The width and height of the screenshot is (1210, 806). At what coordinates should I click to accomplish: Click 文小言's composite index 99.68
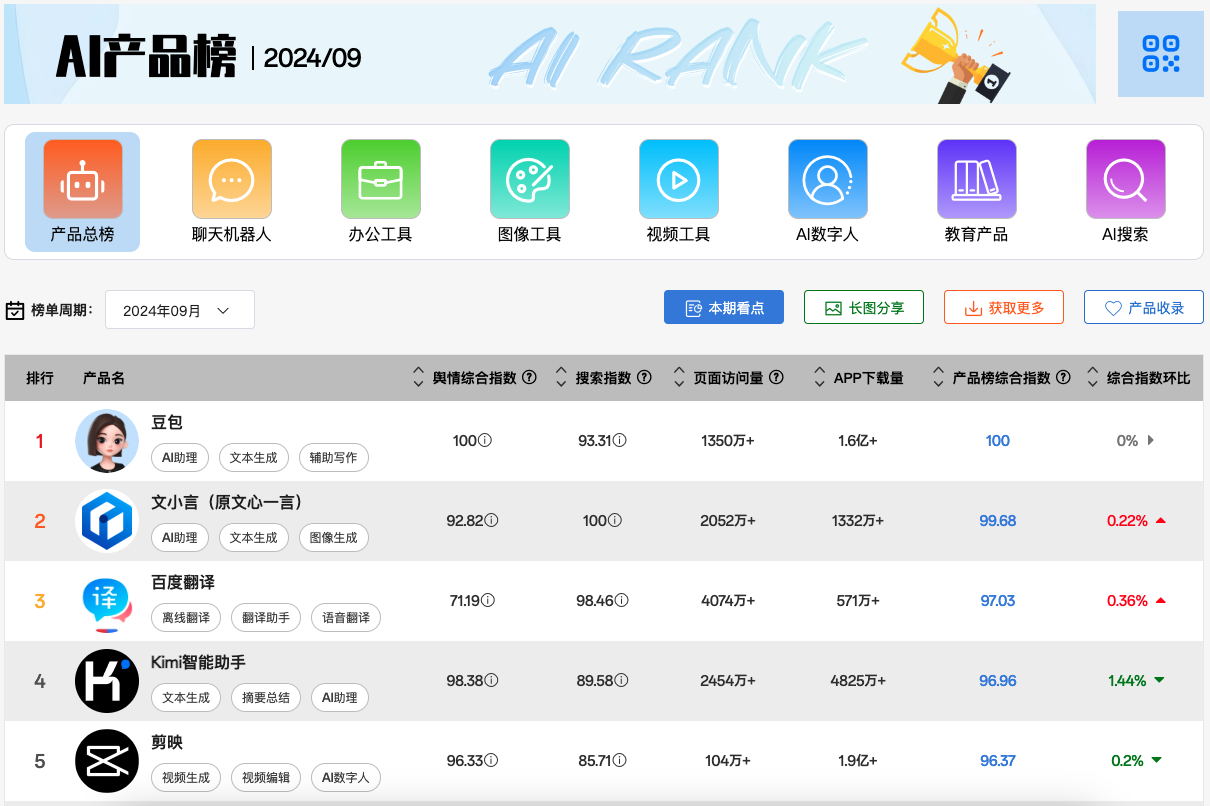(x=998, y=521)
